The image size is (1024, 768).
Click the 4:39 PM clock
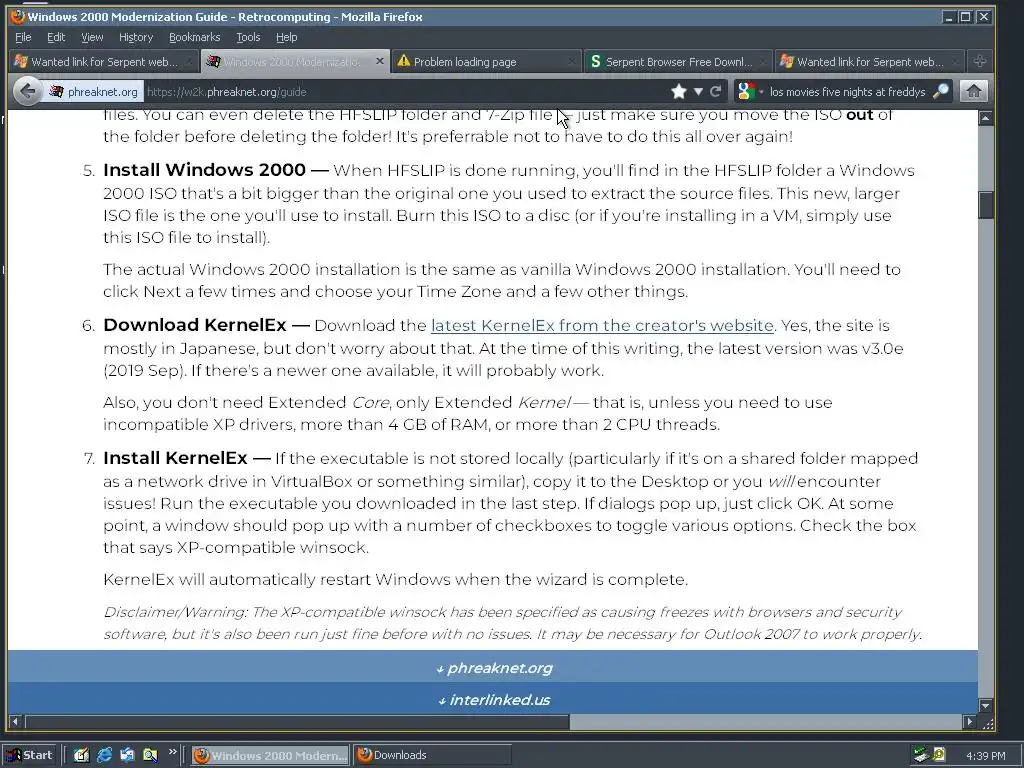tap(985, 756)
